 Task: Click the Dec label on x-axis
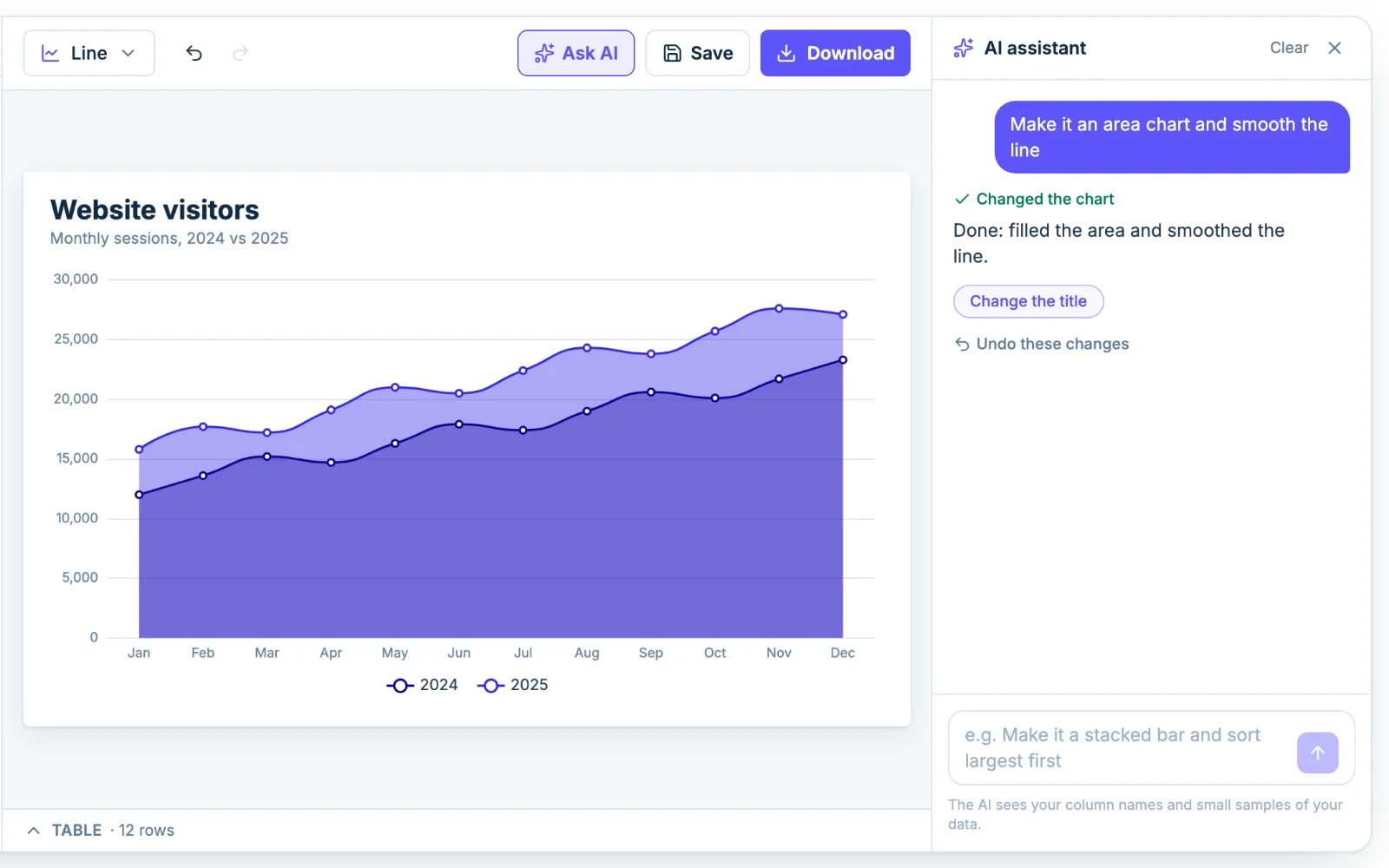point(843,653)
